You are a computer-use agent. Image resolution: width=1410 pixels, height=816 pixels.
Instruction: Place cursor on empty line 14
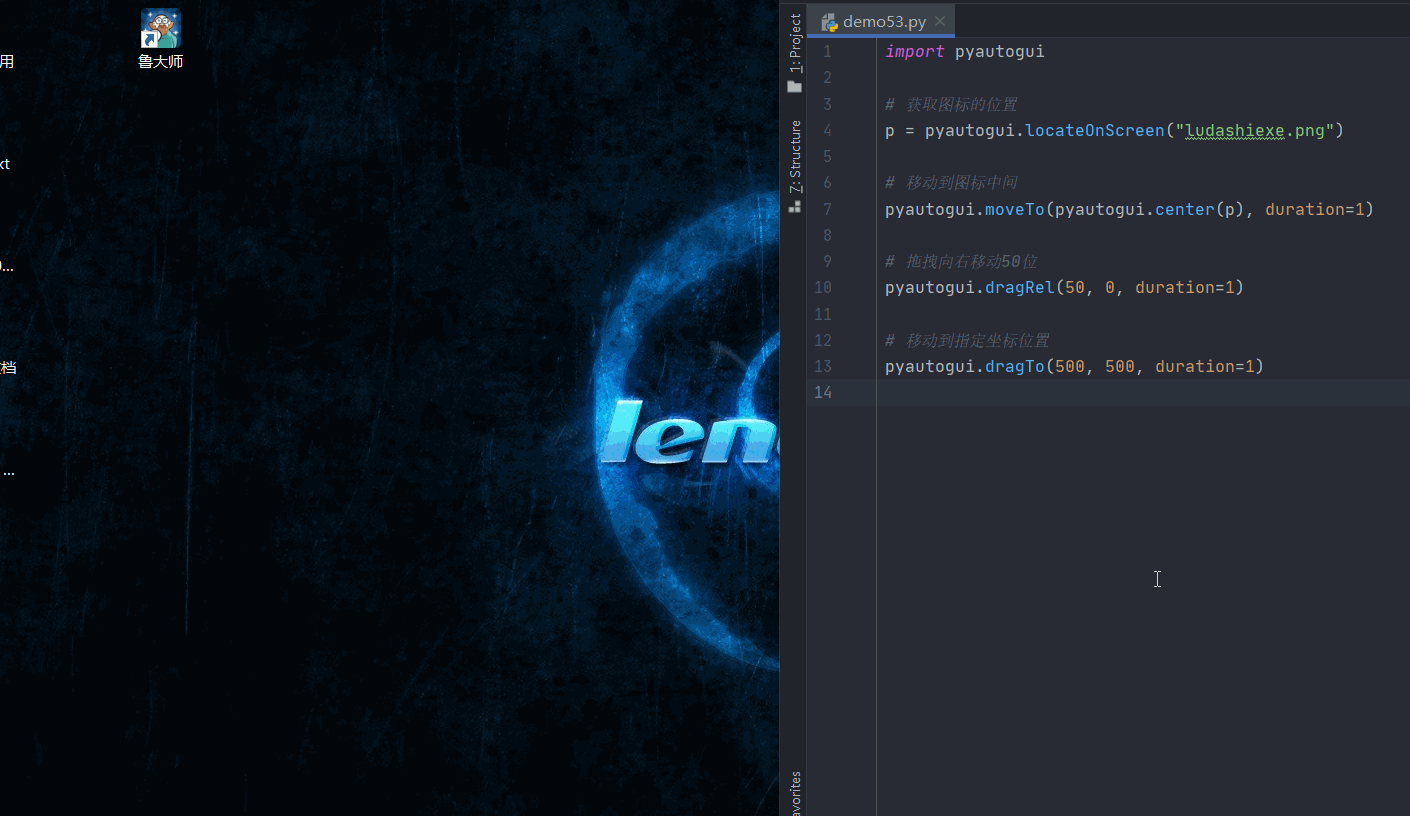click(1143, 392)
